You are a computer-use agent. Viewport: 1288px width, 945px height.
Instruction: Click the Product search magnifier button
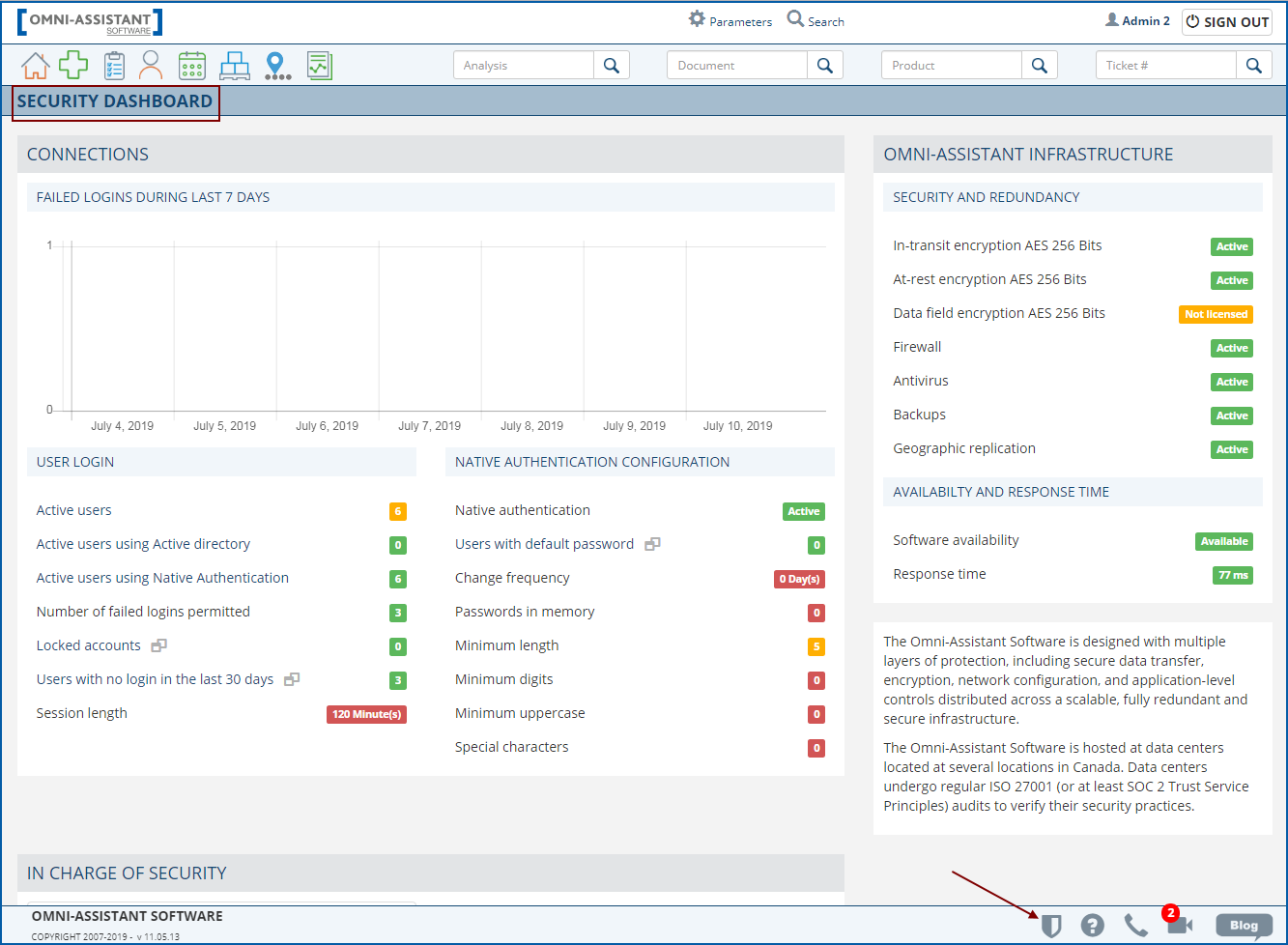(1040, 65)
